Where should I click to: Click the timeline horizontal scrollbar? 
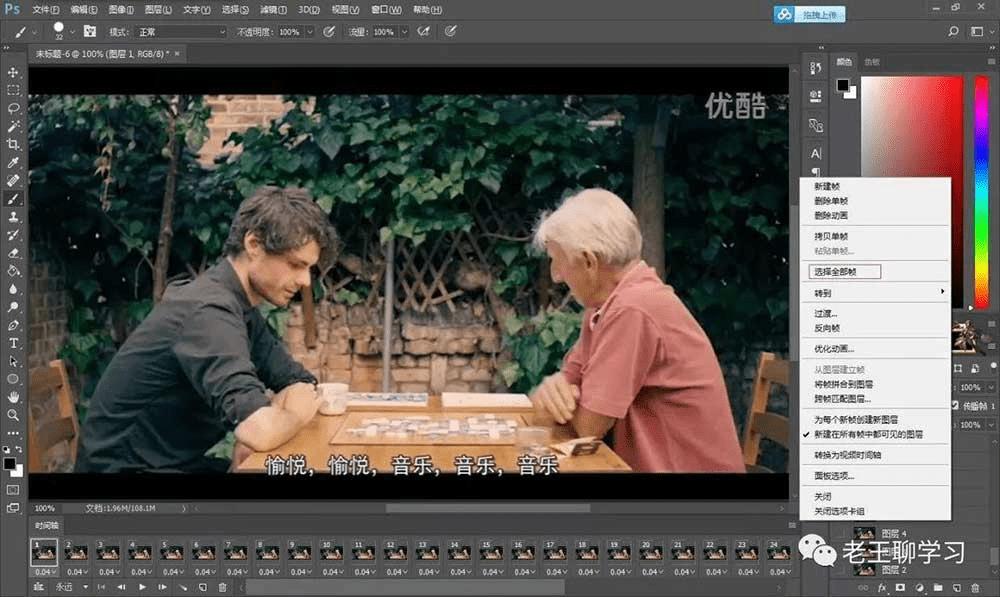[x=406, y=587]
